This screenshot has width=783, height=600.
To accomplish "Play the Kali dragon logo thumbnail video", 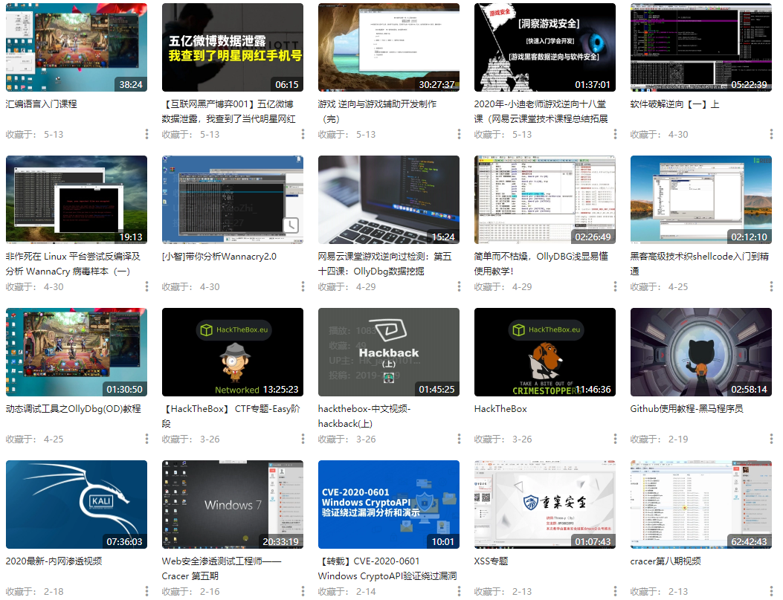I will point(76,504).
